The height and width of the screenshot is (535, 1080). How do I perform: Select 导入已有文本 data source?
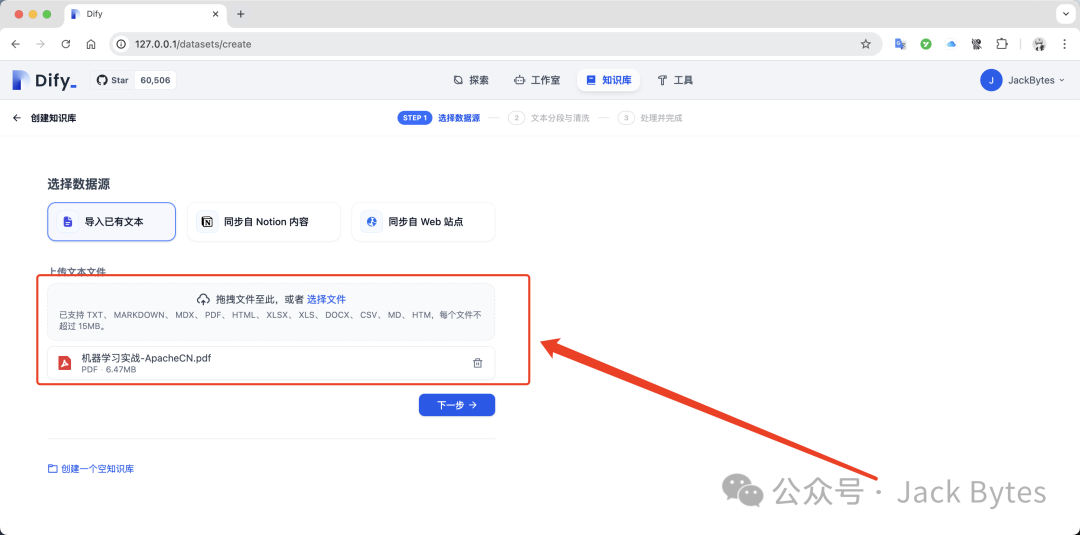[x=111, y=222]
